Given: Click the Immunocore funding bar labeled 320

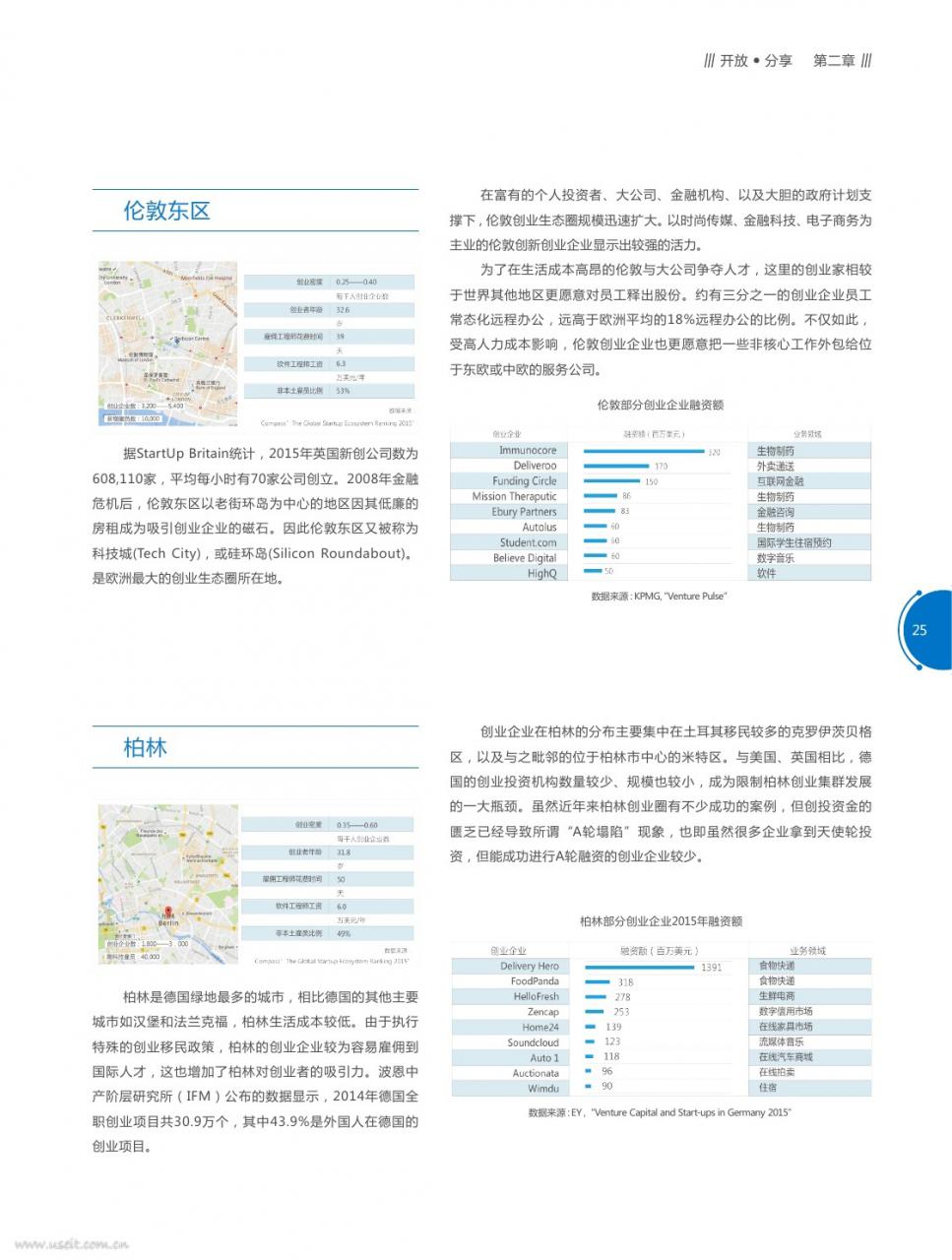Looking at the screenshot, I should click(x=645, y=451).
